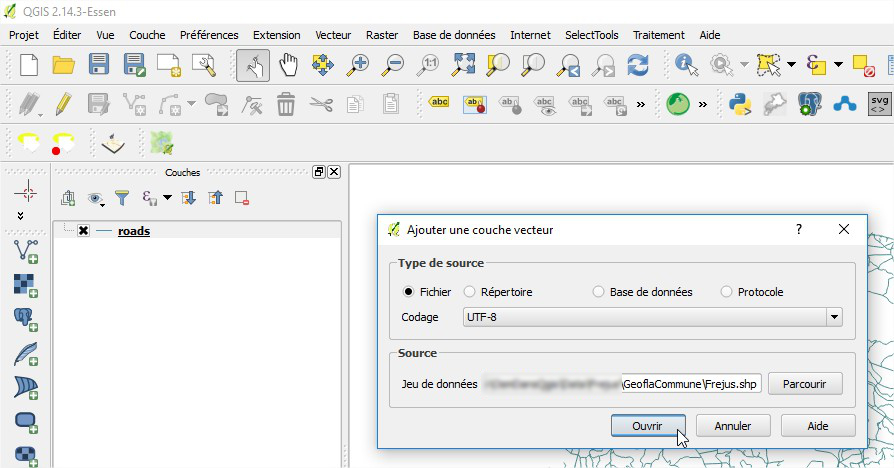The width and height of the screenshot is (894, 468).
Task: Float the Couches panel with undock icon
Action: tap(319, 172)
